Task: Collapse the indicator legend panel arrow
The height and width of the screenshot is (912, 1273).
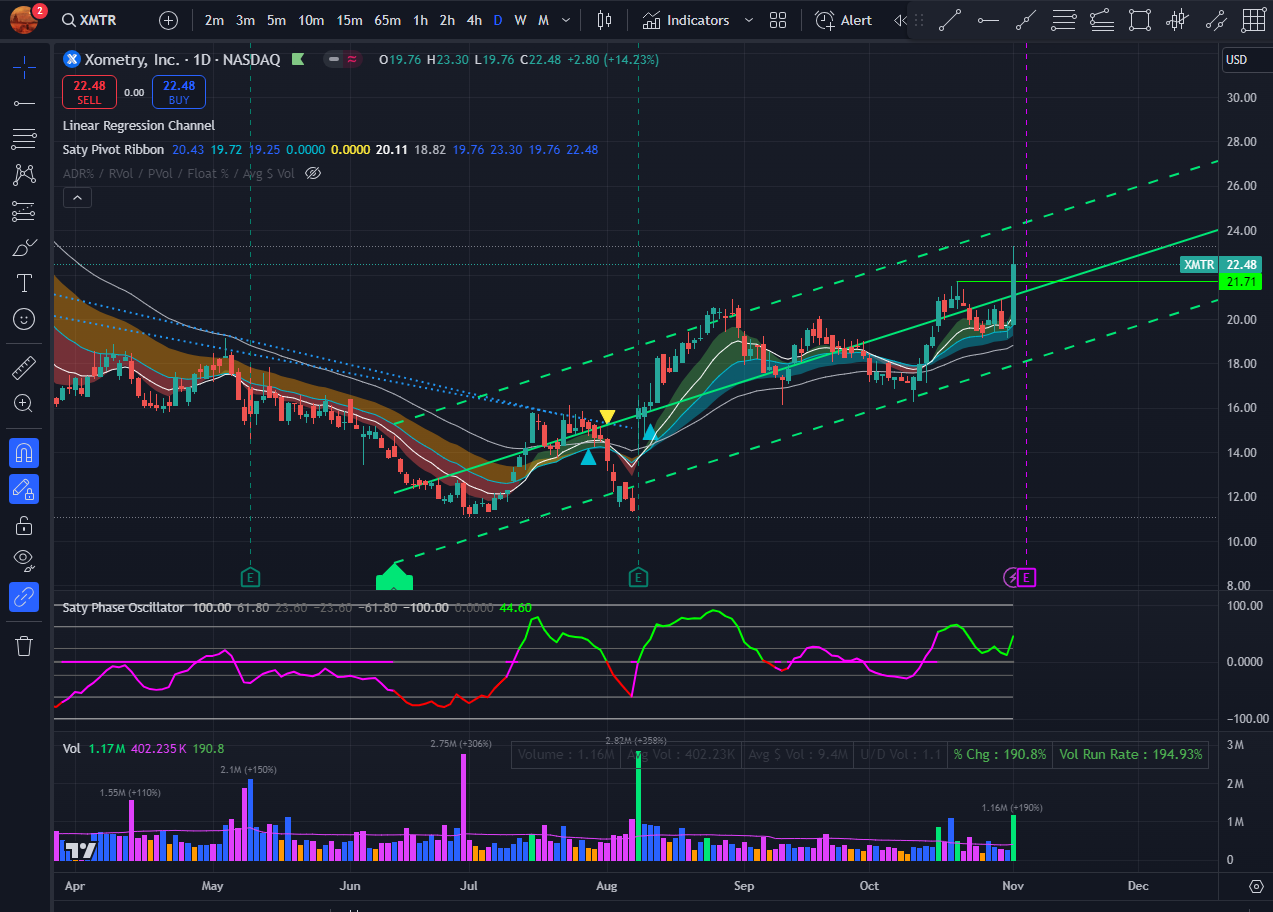Action: click(x=77, y=197)
